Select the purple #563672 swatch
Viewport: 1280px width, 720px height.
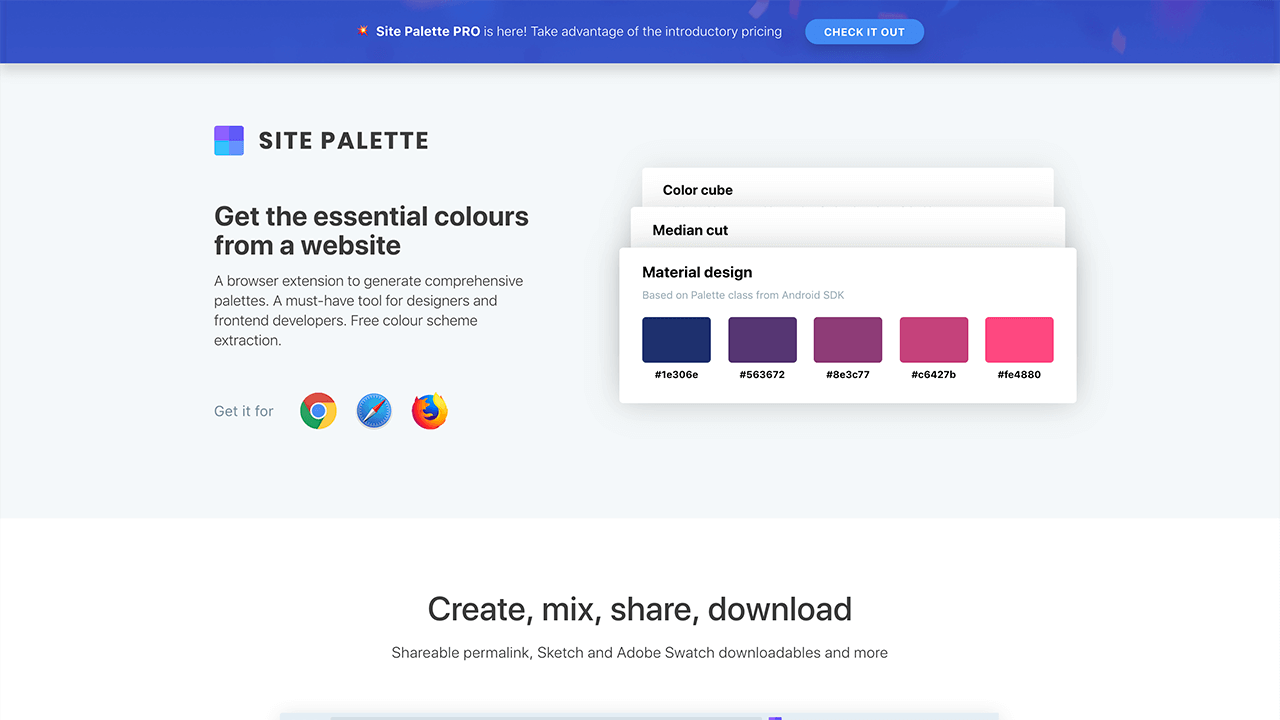762,340
